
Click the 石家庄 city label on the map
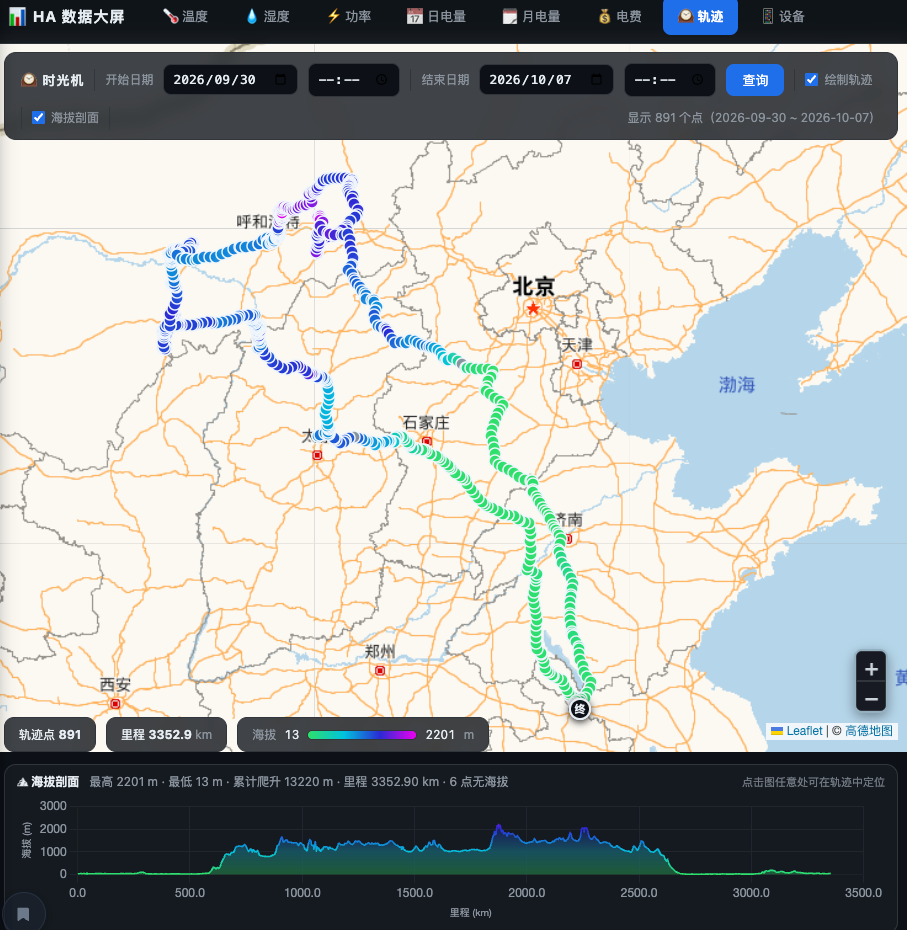click(426, 422)
